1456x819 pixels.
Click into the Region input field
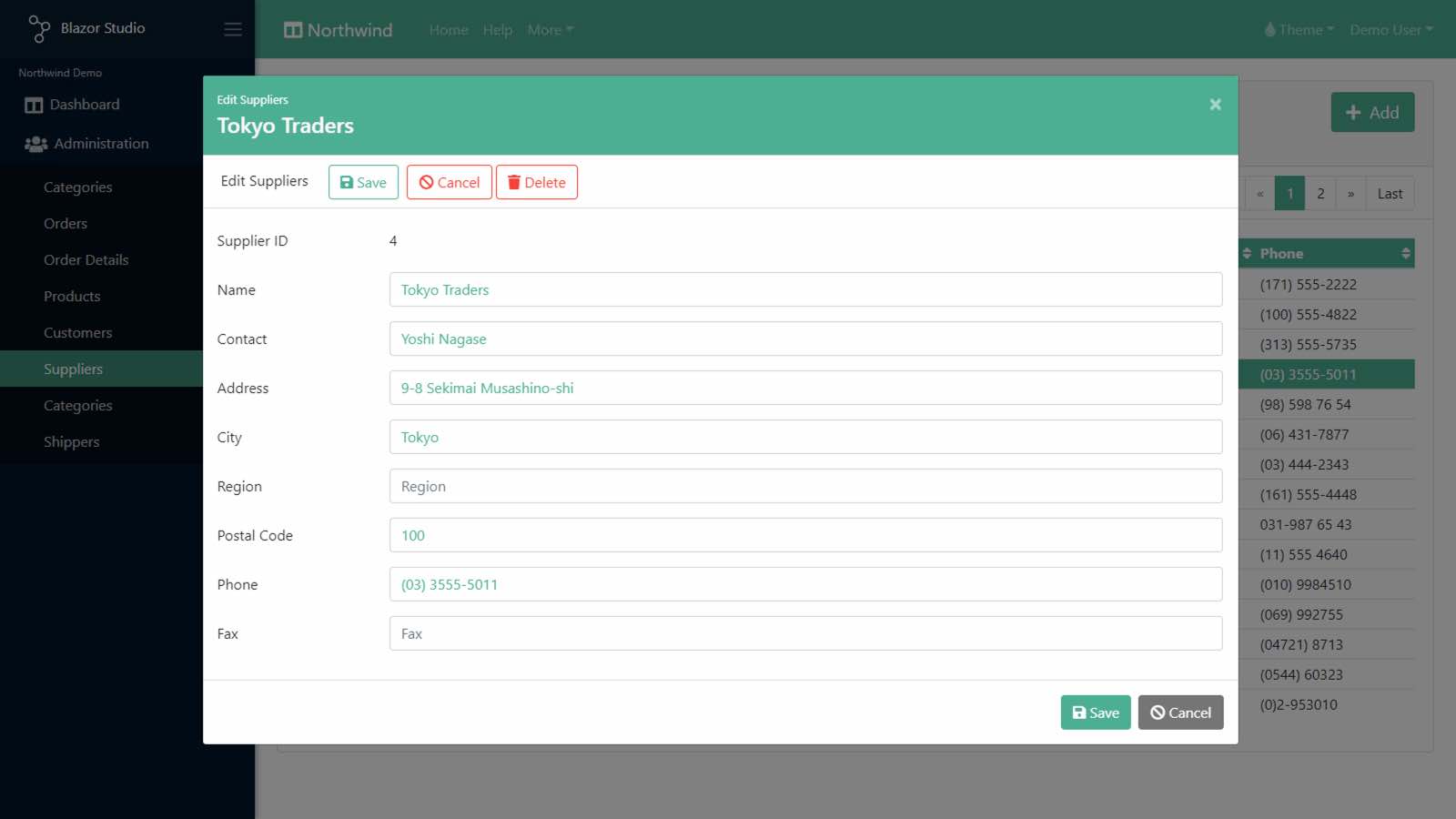tap(805, 487)
